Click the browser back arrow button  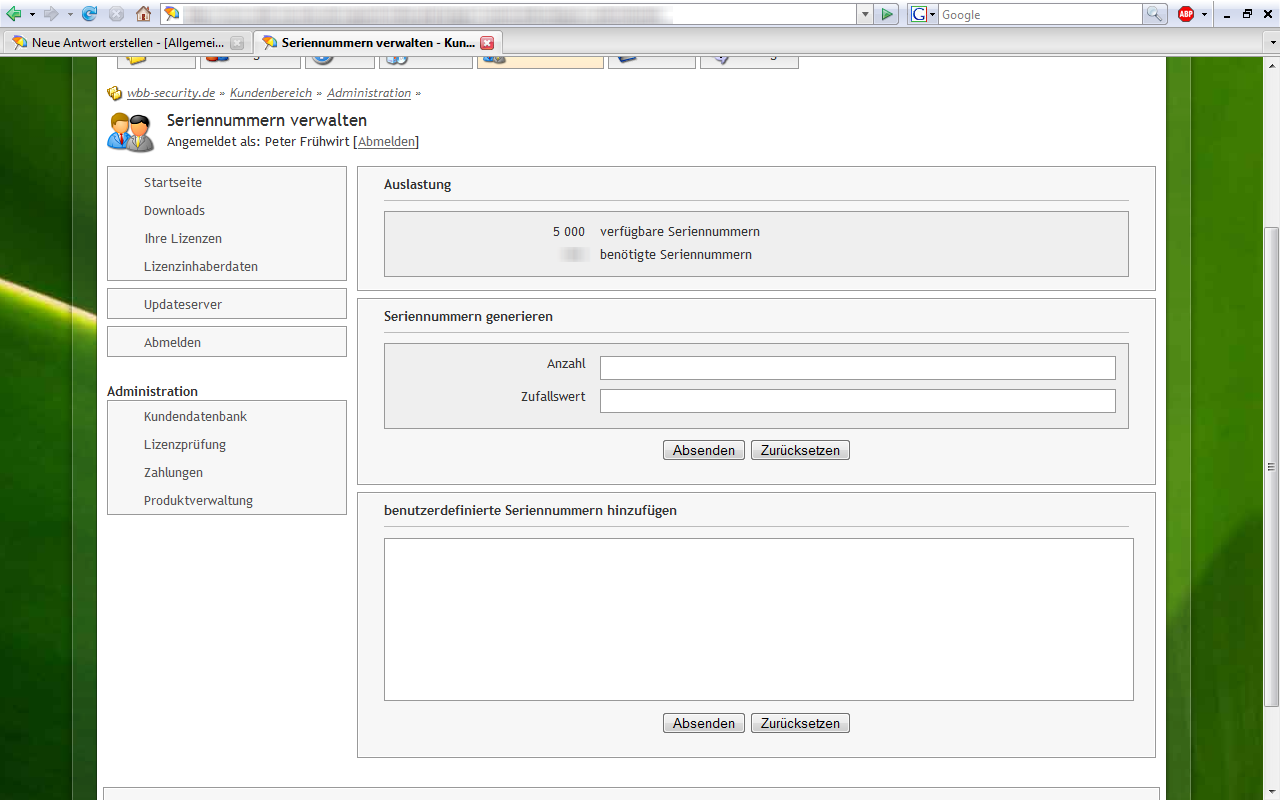click(14, 14)
